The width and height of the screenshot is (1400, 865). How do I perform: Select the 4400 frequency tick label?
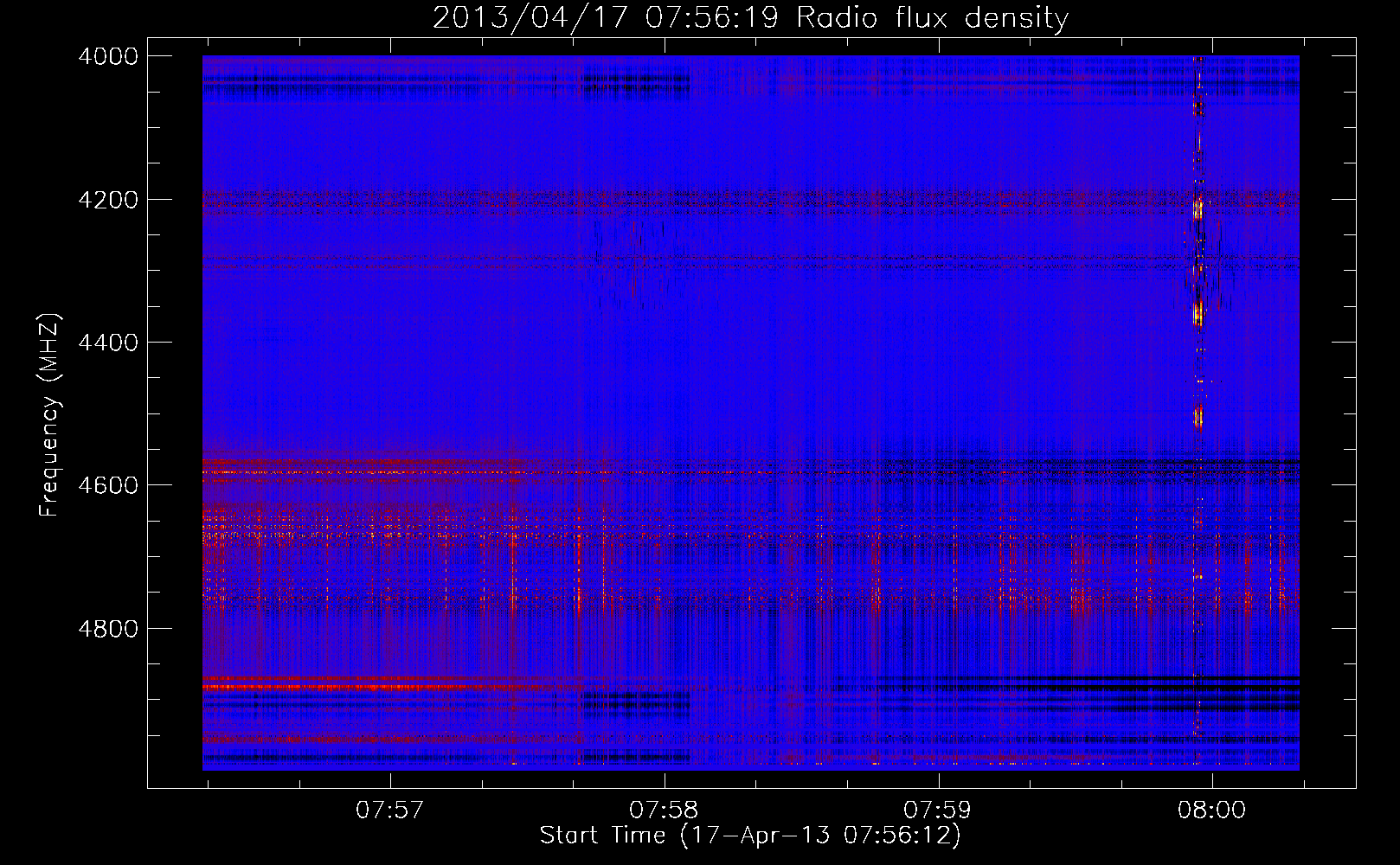(x=108, y=343)
